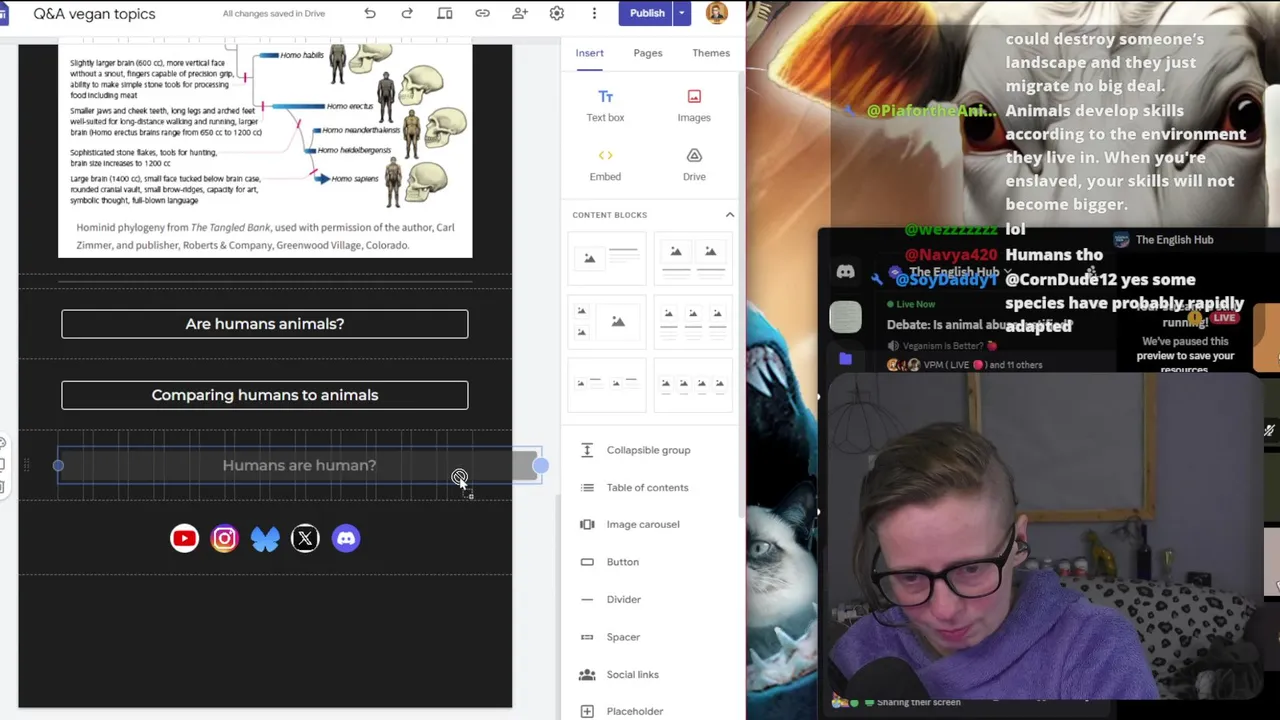Open Instagram social link icon
Image resolution: width=1280 pixels, height=720 pixels.
(224, 538)
